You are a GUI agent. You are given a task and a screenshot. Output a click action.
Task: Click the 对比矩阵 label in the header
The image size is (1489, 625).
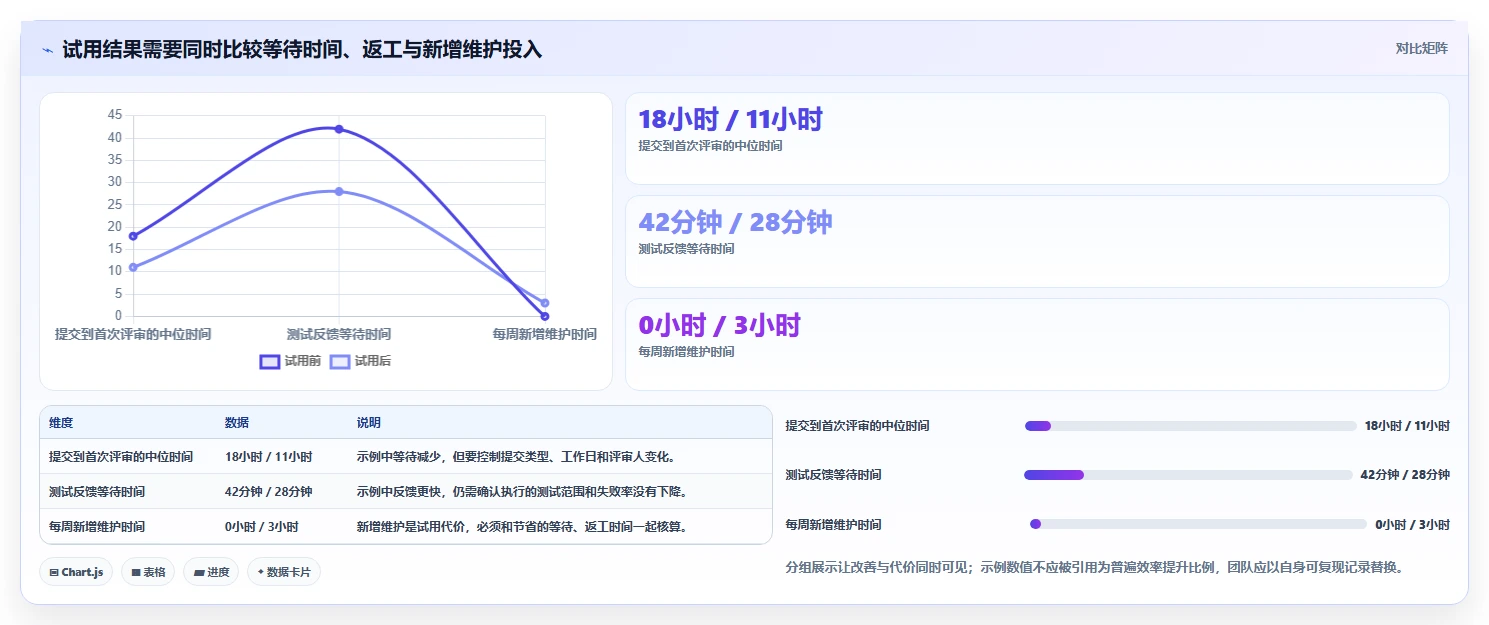tap(1421, 48)
